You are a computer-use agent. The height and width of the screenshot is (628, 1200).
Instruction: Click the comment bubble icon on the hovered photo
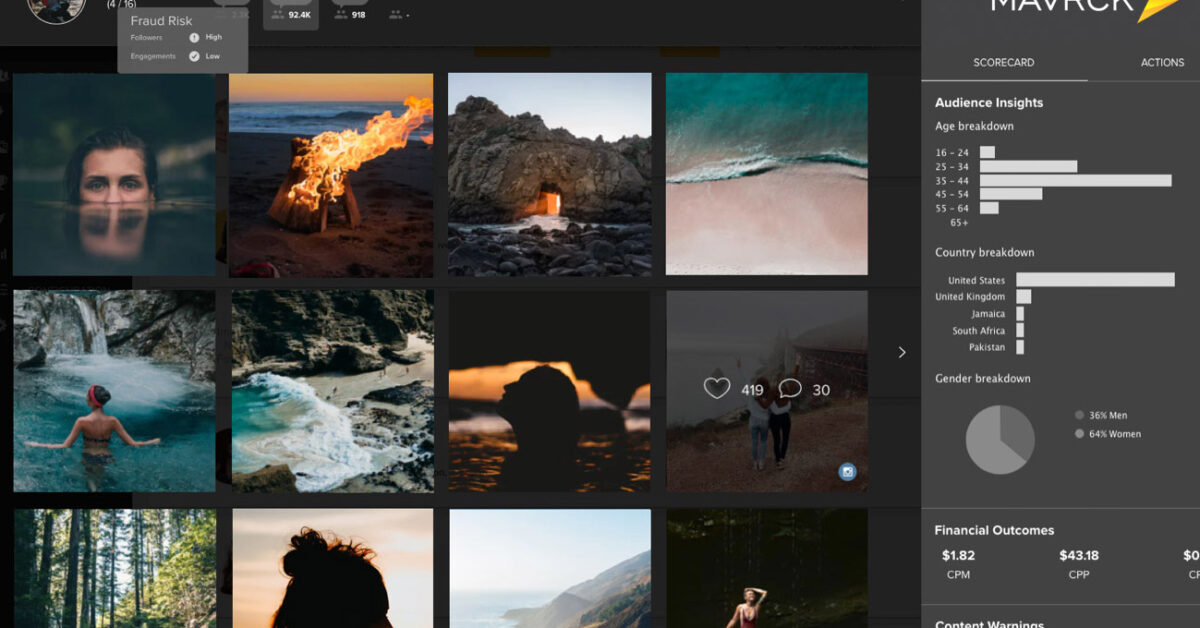point(790,389)
